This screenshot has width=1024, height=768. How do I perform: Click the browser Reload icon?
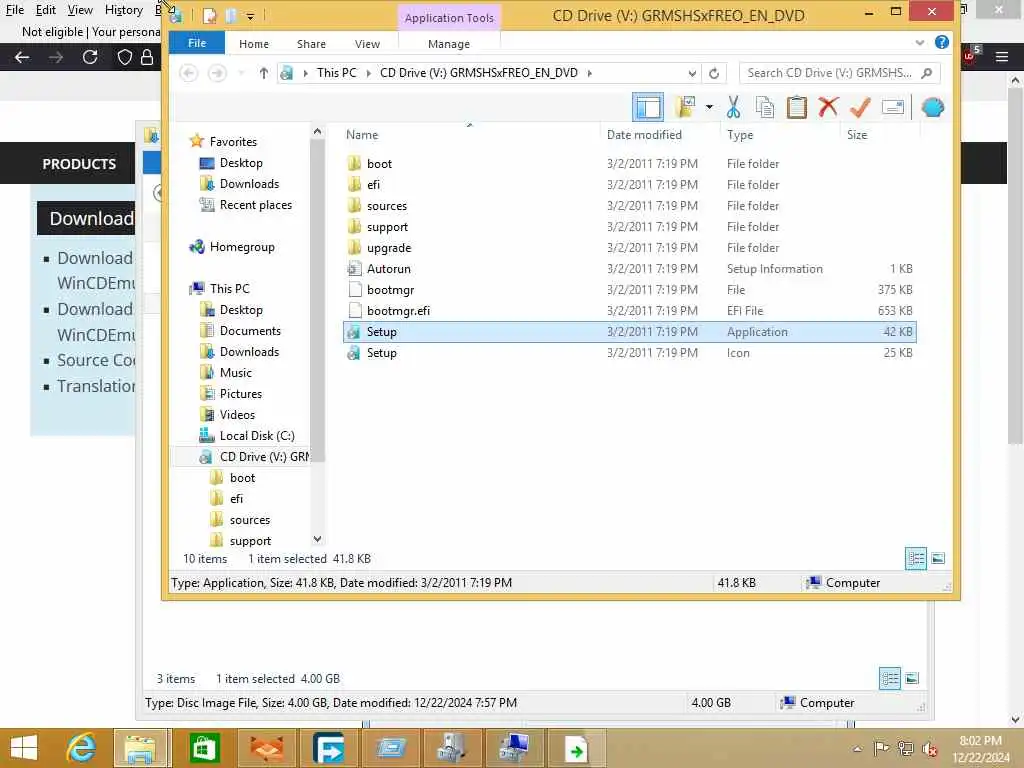tap(90, 57)
